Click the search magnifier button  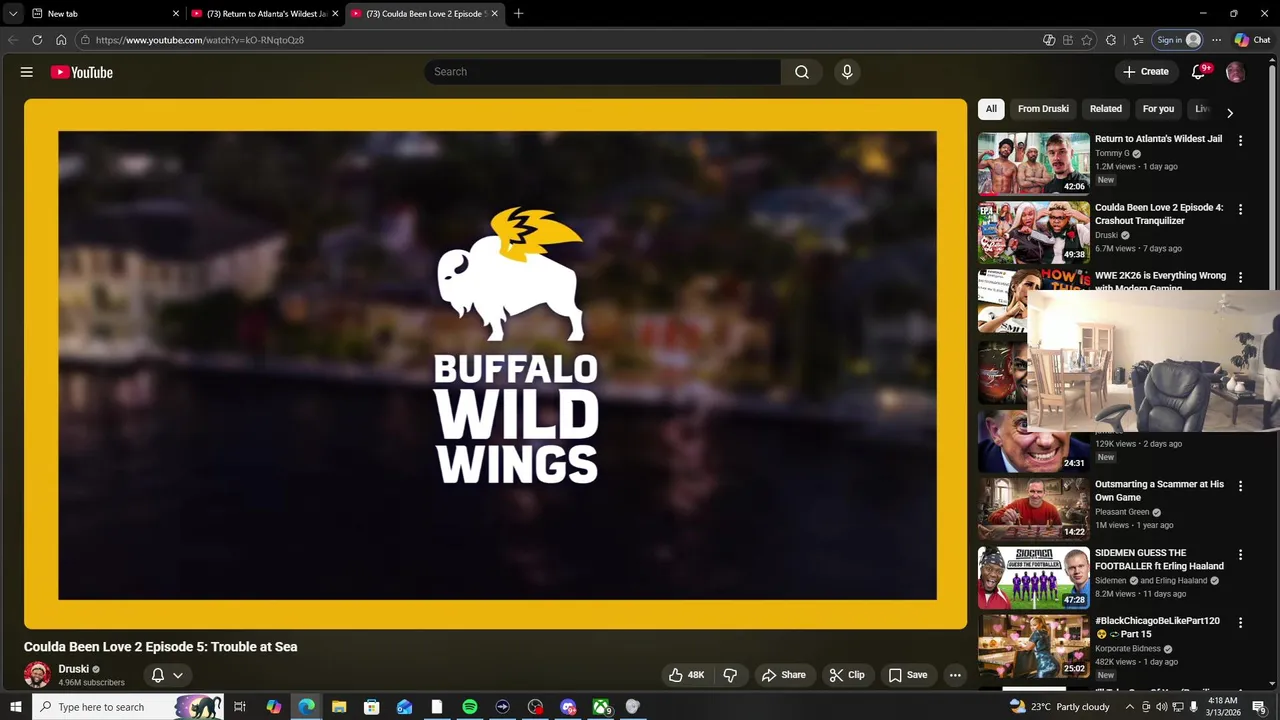point(802,72)
